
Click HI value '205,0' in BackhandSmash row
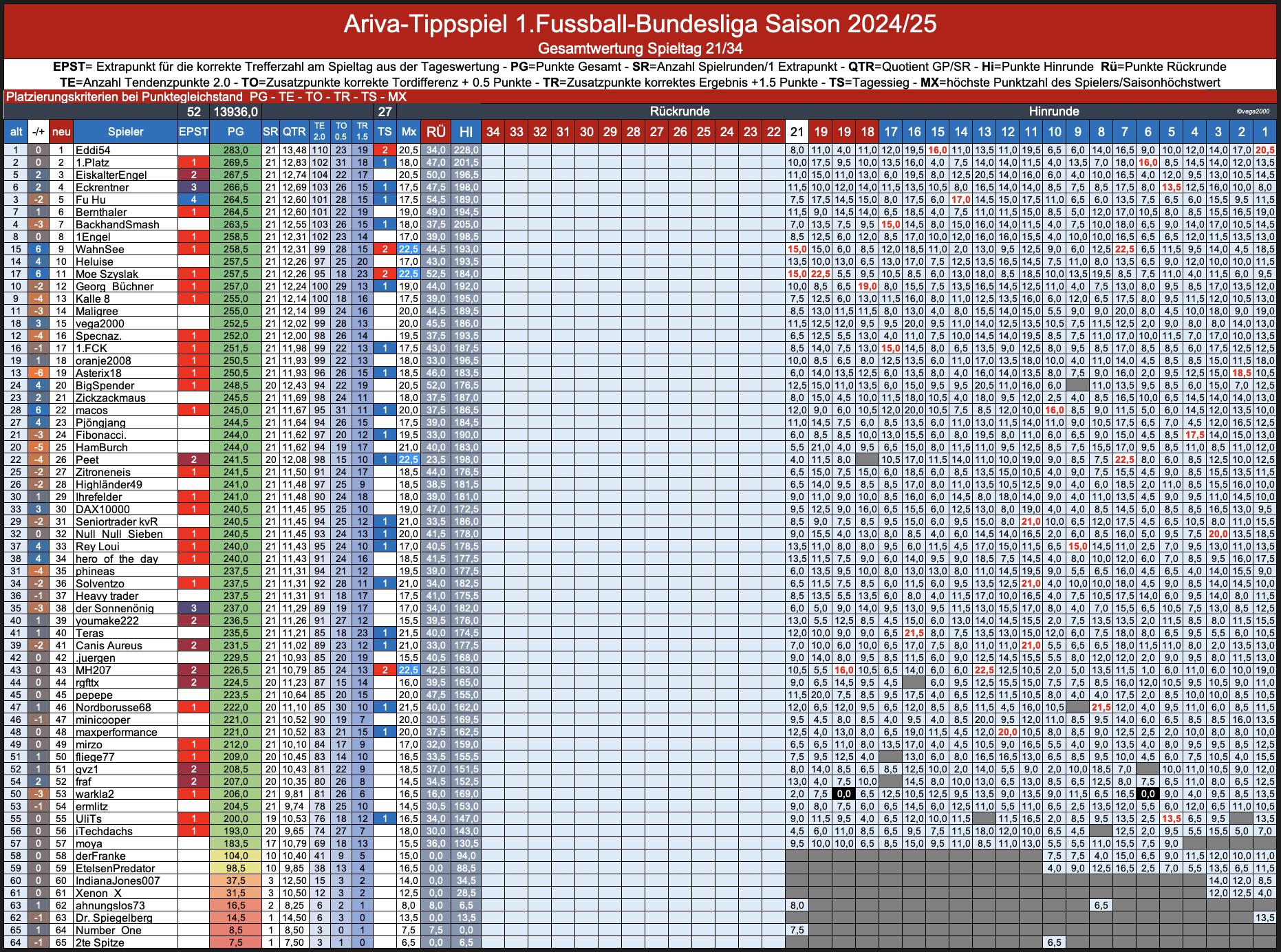click(466, 224)
